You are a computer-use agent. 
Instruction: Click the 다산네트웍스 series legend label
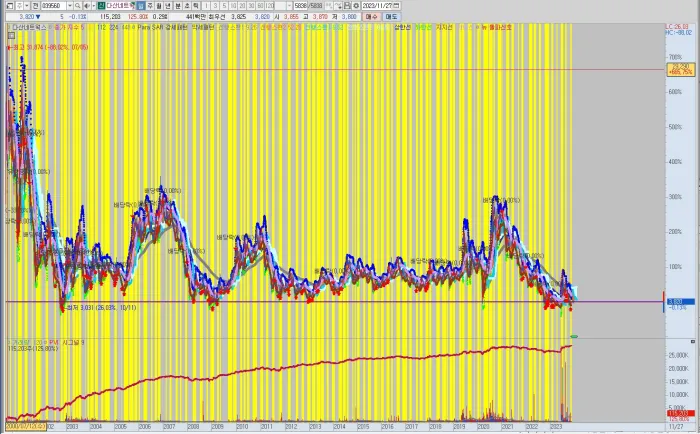[x=28, y=27]
